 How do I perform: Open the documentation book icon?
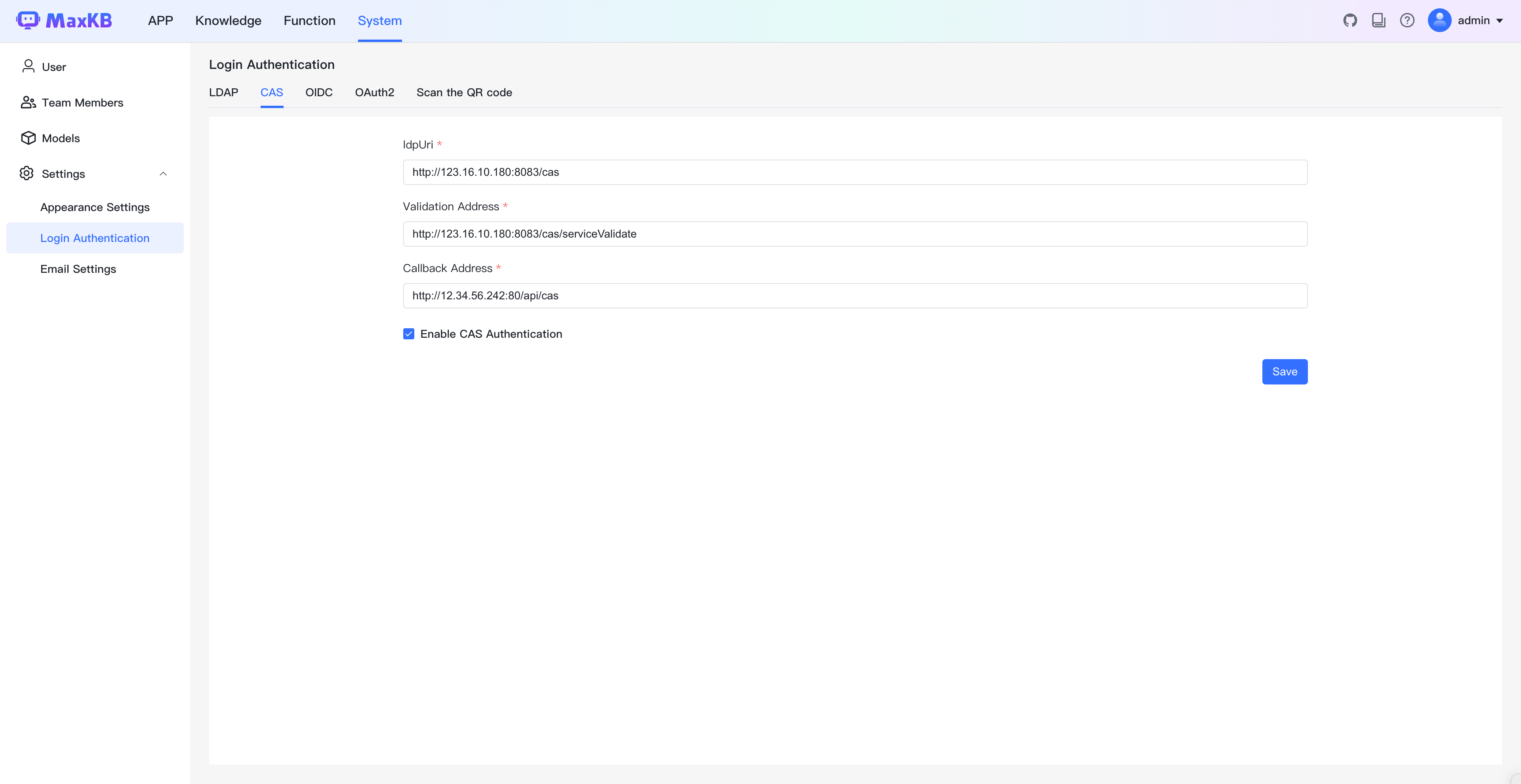point(1378,21)
